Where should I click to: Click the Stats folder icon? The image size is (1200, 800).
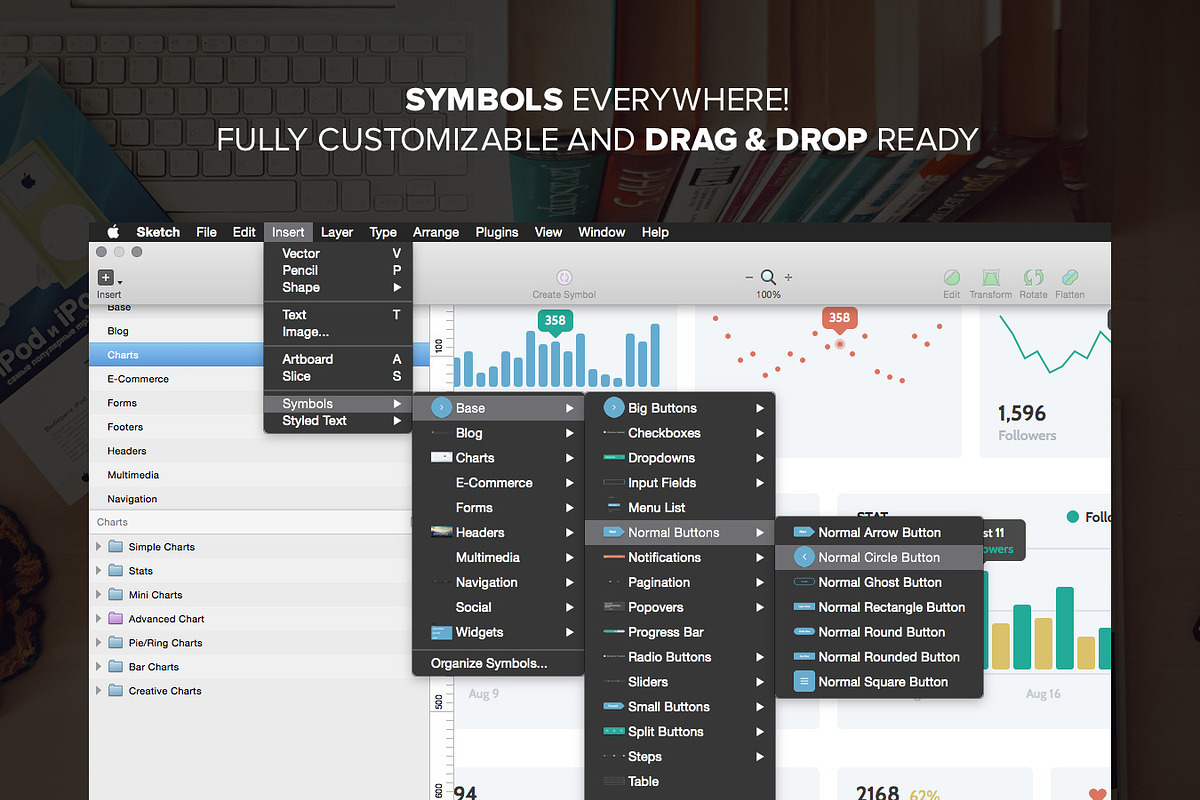(x=115, y=571)
